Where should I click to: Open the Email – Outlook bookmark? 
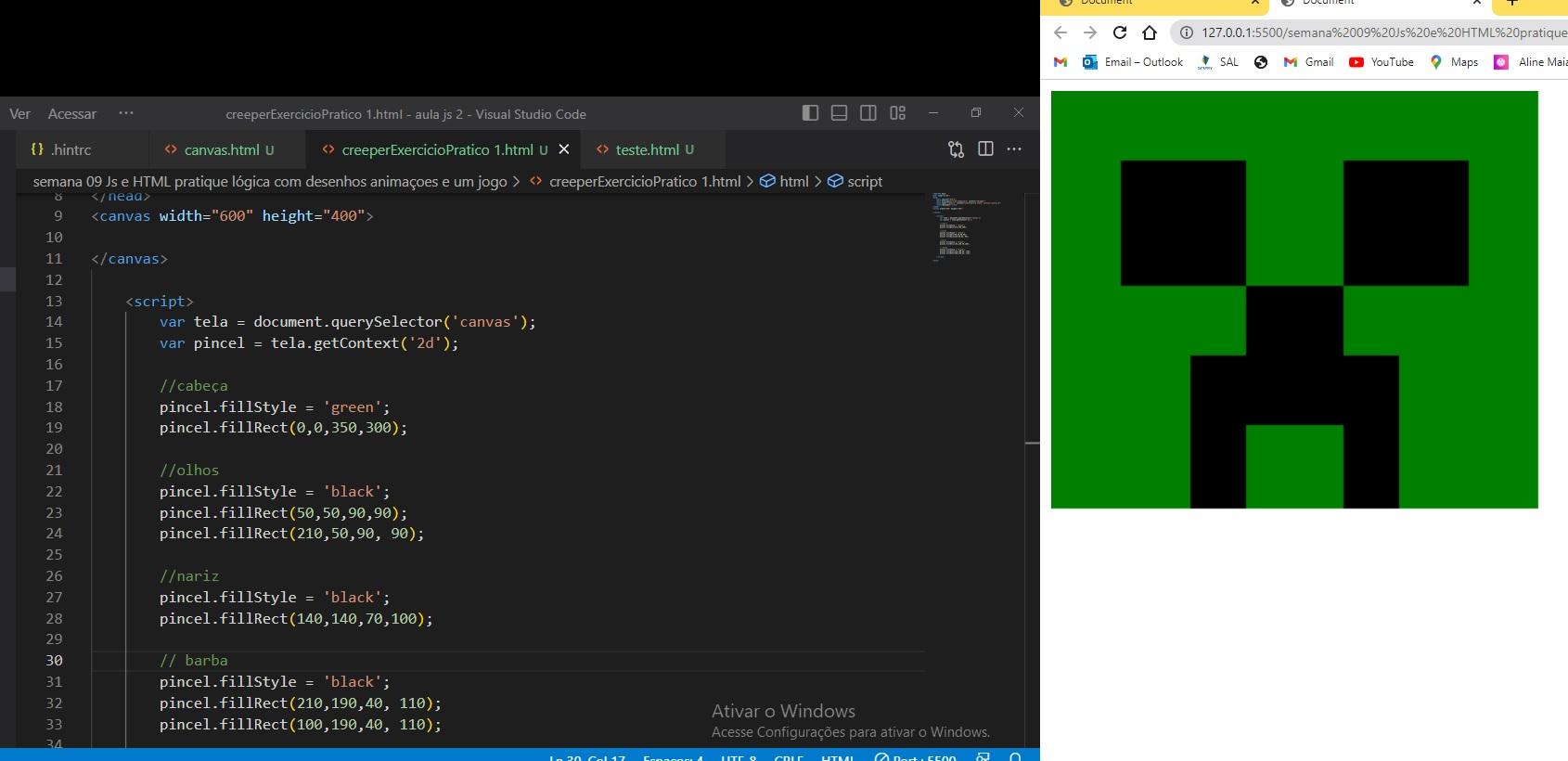[x=1133, y=62]
